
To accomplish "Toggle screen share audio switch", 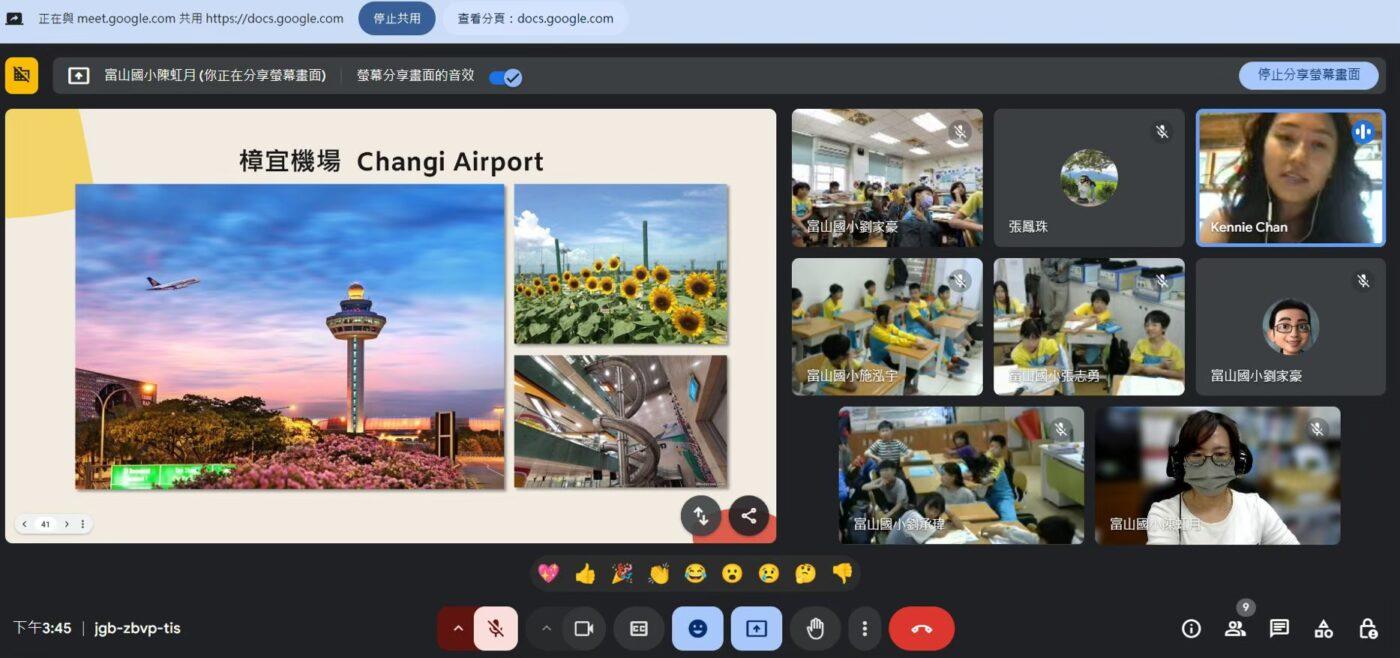I will pyautogui.click(x=505, y=77).
